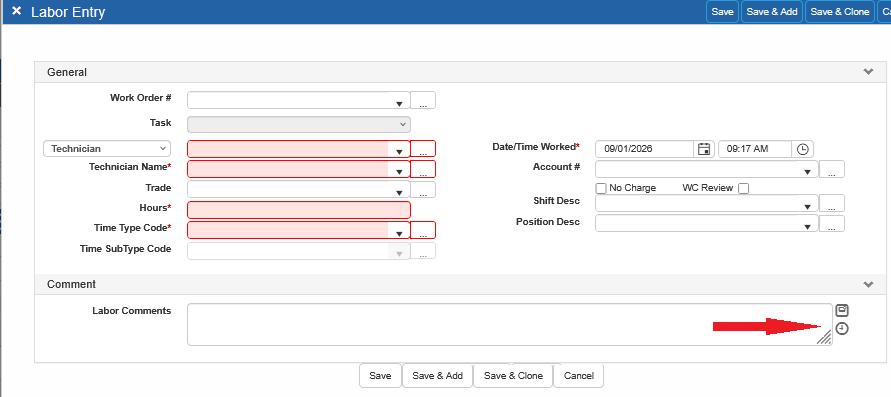
Task: Open Time SubType Code lookup ellipsis button
Action: click(x=423, y=250)
